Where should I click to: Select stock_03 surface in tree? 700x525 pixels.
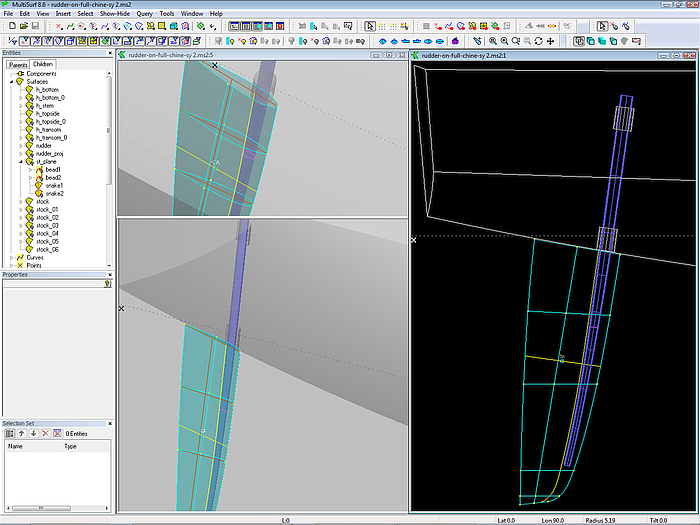pos(47,225)
